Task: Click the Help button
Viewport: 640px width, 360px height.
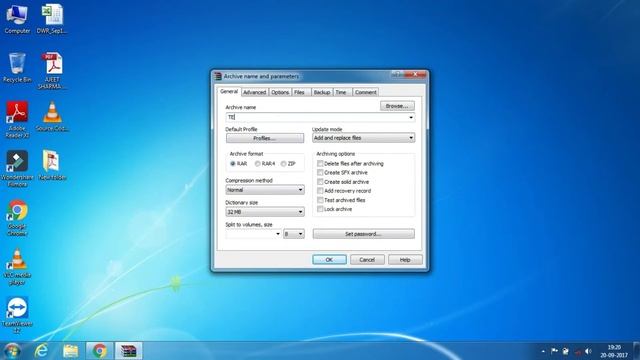Action: click(x=405, y=260)
